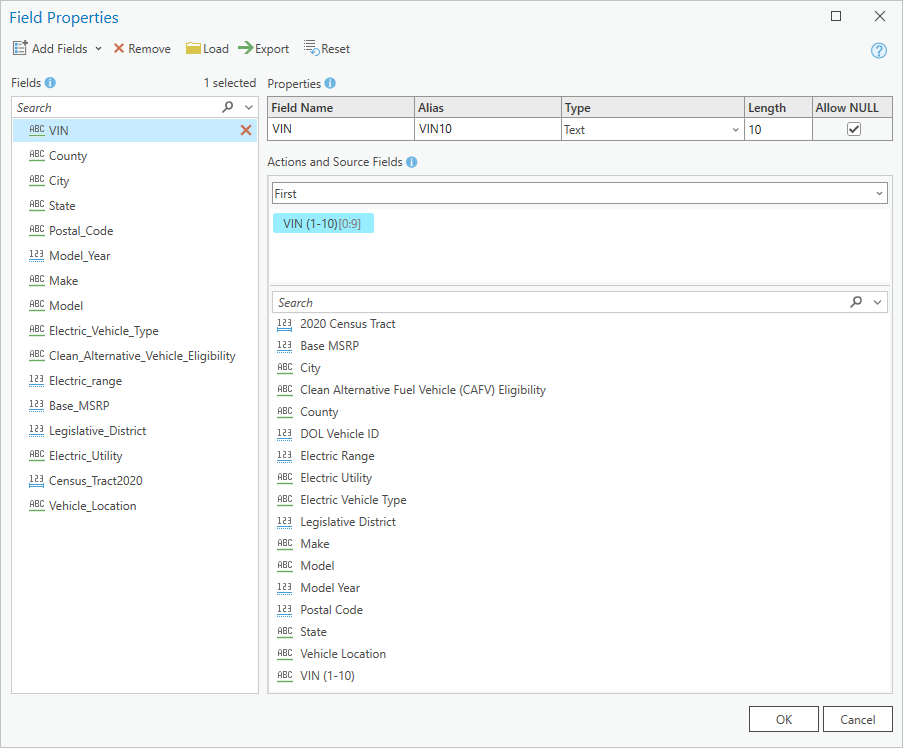903x748 pixels.
Task: Select Electric Vehicle Type in source list
Action: 354,499
